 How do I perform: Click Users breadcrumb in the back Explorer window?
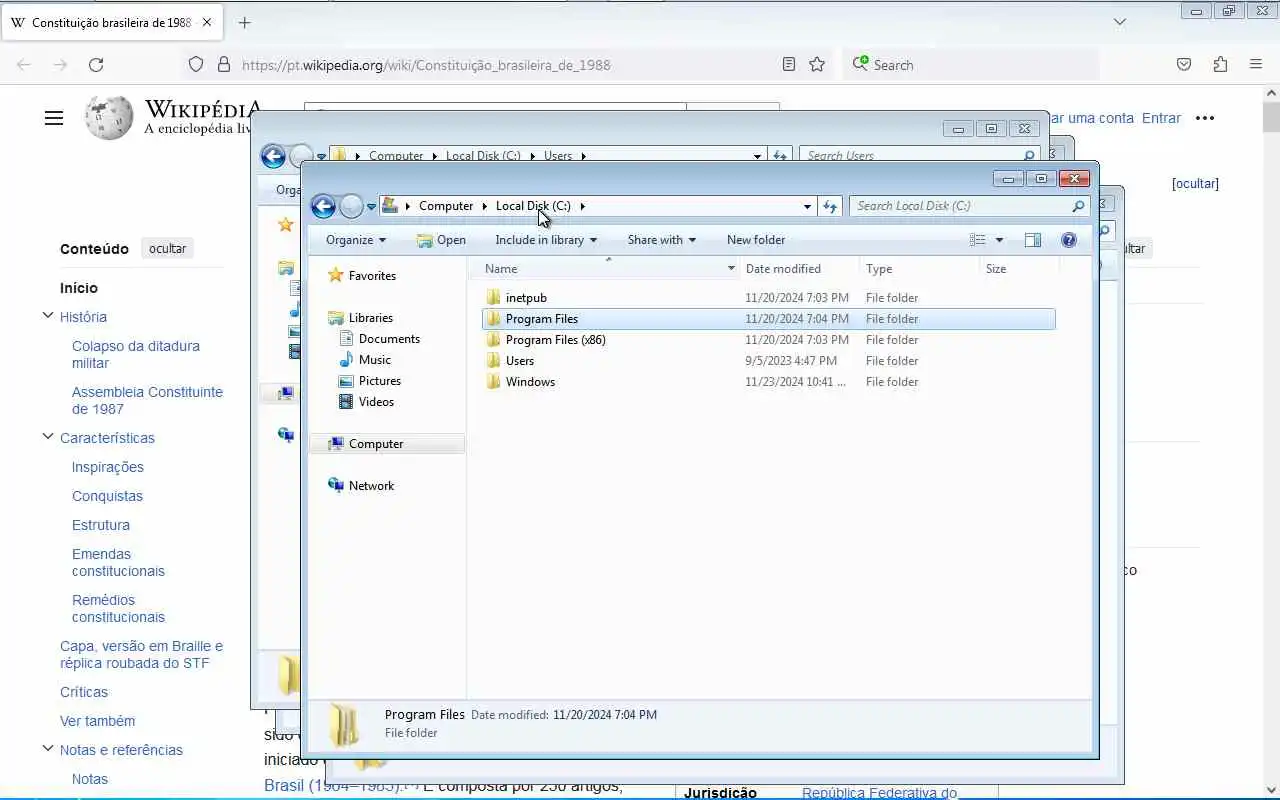pyautogui.click(x=558, y=156)
